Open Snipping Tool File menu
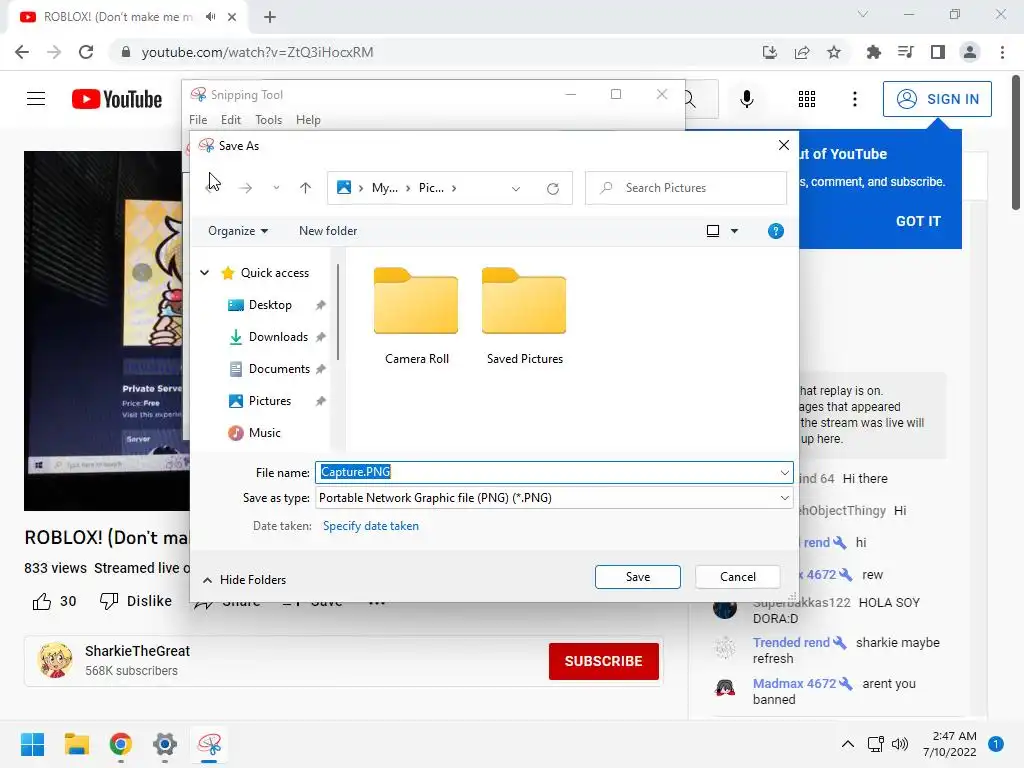Screen dimensions: 1024x768 tap(198, 120)
